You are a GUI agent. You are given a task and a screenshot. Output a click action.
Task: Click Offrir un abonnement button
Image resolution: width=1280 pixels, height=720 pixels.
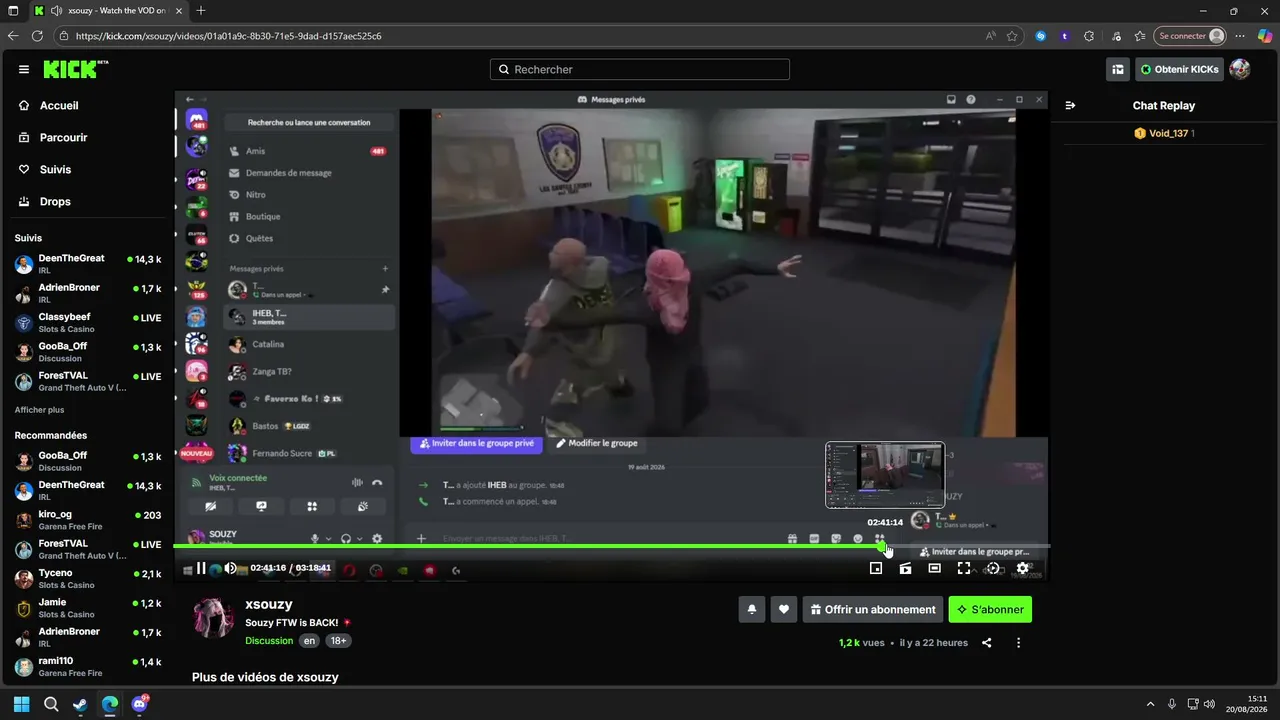873,609
